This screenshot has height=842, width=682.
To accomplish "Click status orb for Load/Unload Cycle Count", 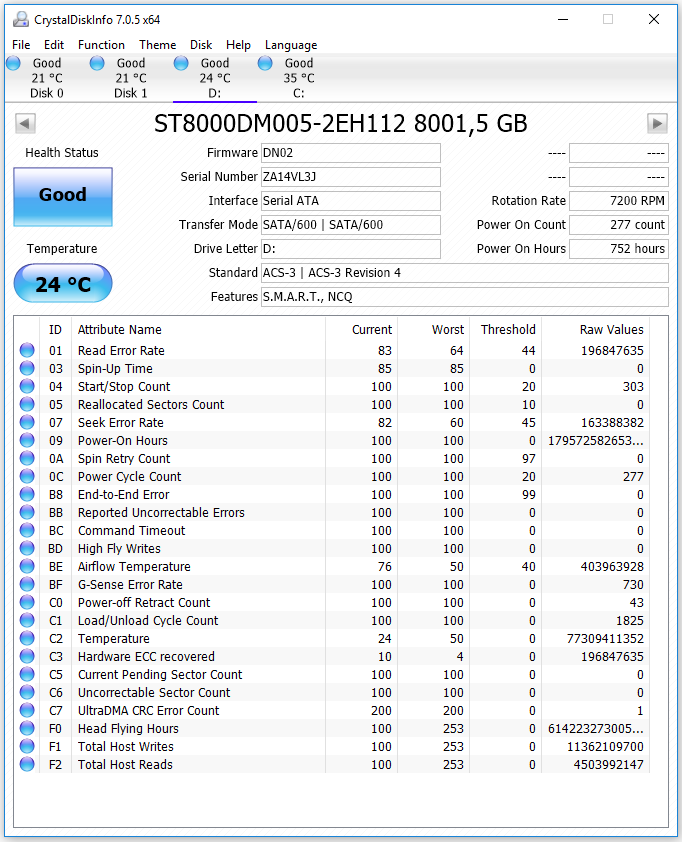I will point(27,620).
